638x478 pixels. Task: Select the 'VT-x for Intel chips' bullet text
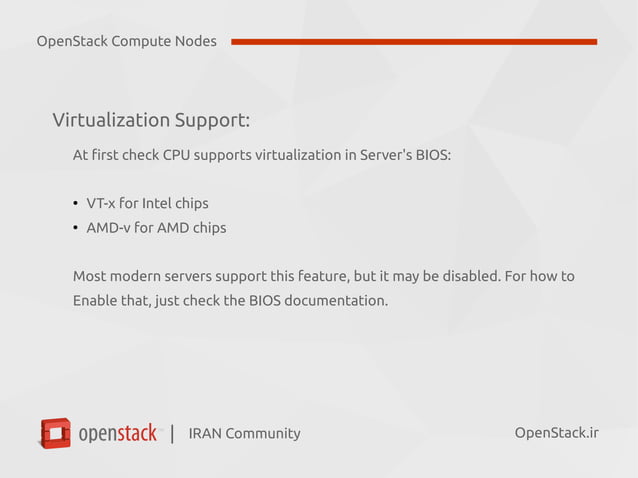[x=147, y=204]
